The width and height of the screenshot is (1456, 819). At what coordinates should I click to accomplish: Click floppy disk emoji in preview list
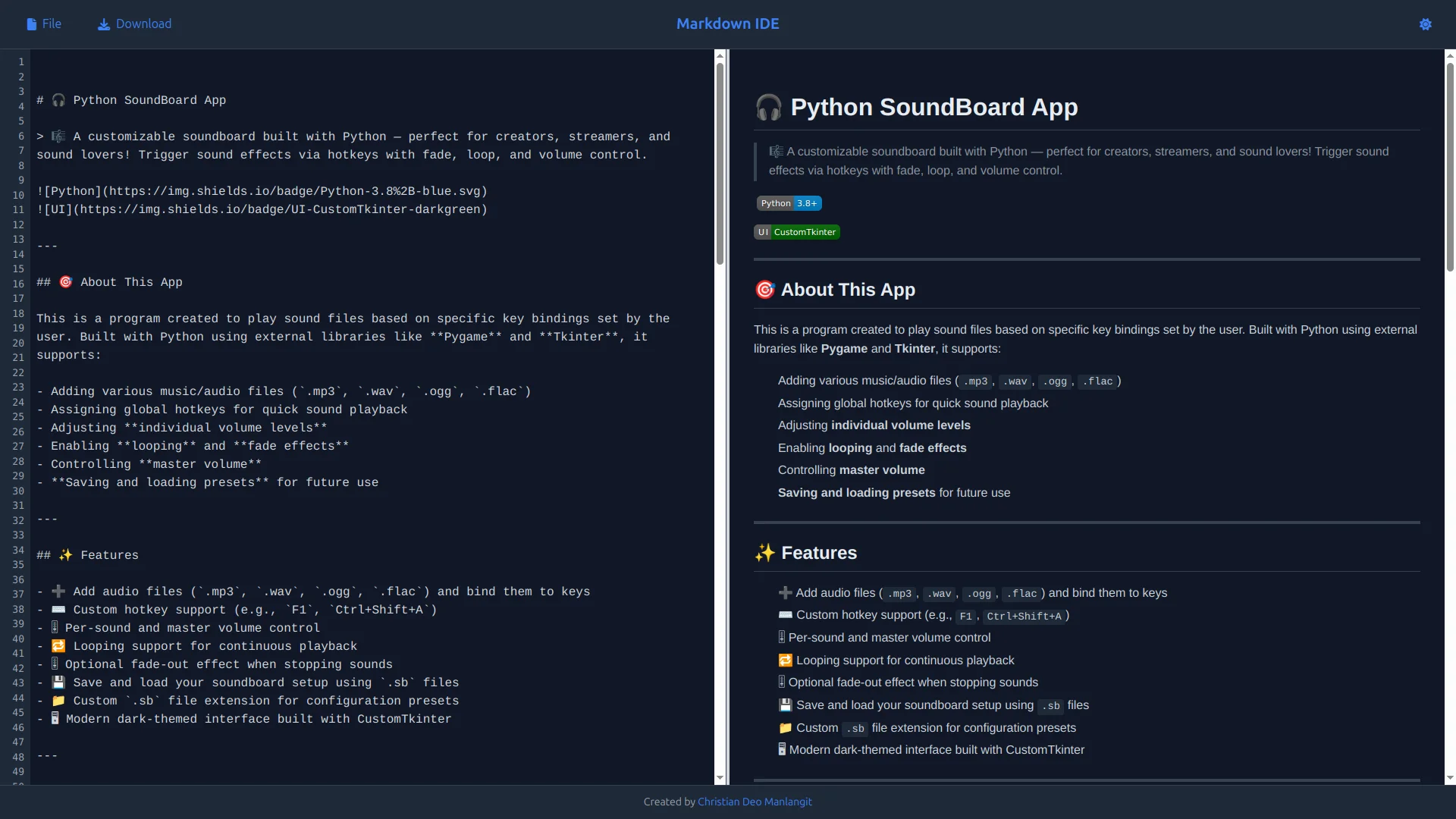(x=786, y=705)
